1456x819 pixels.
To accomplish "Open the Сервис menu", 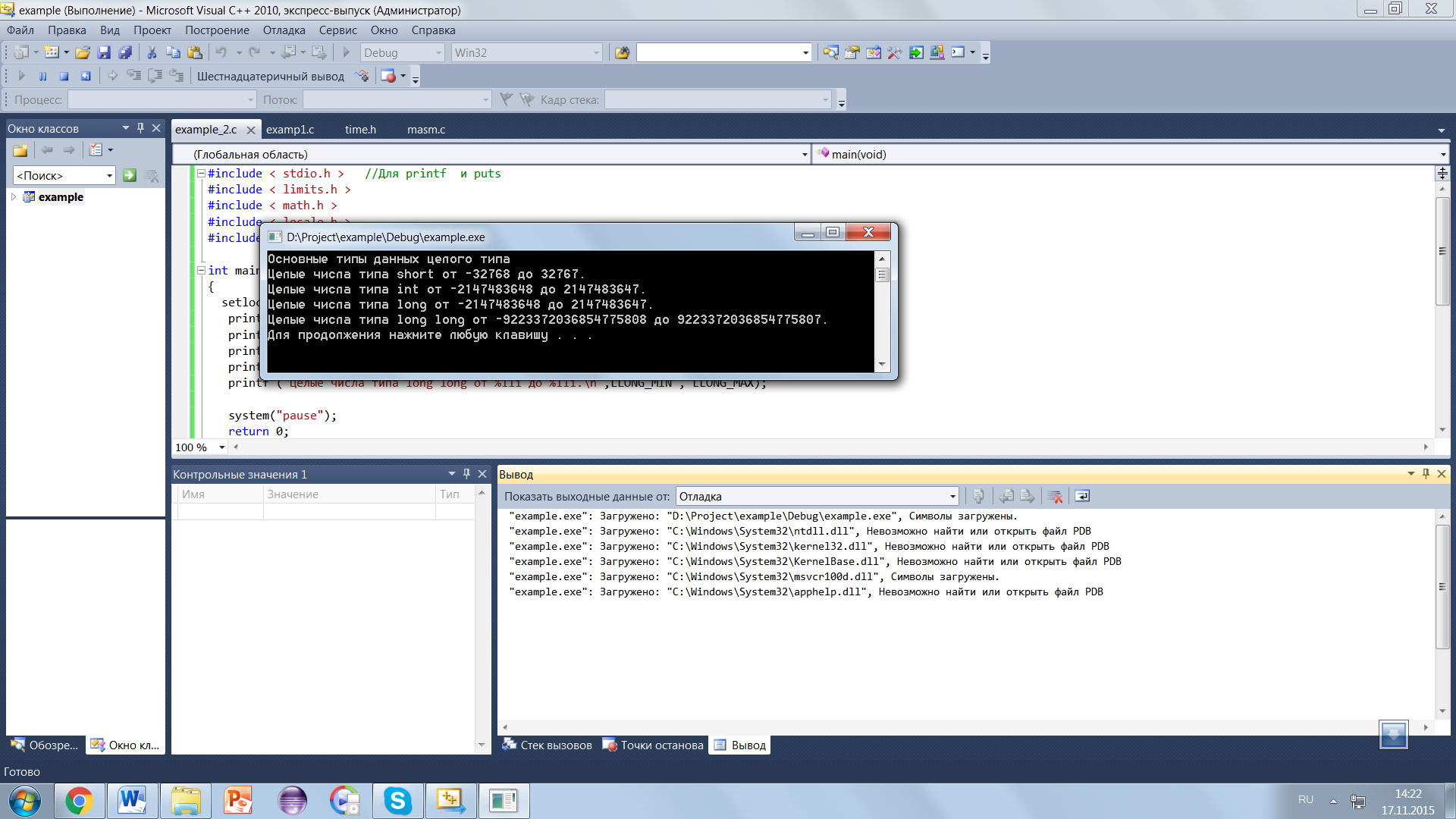I will pyautogui.click(x=337, y=30).
